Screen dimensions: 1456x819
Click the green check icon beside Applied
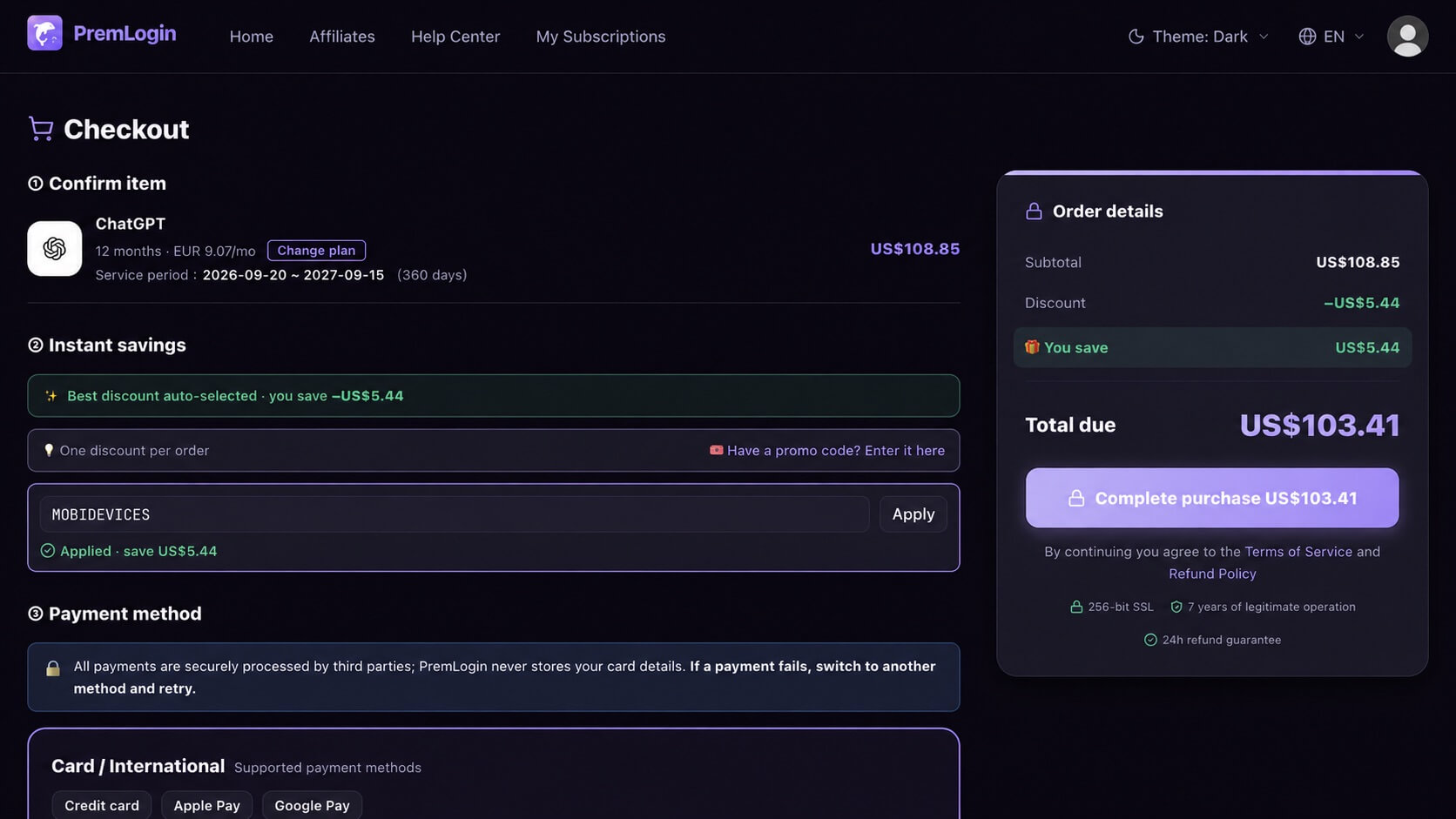pos(48,551)
